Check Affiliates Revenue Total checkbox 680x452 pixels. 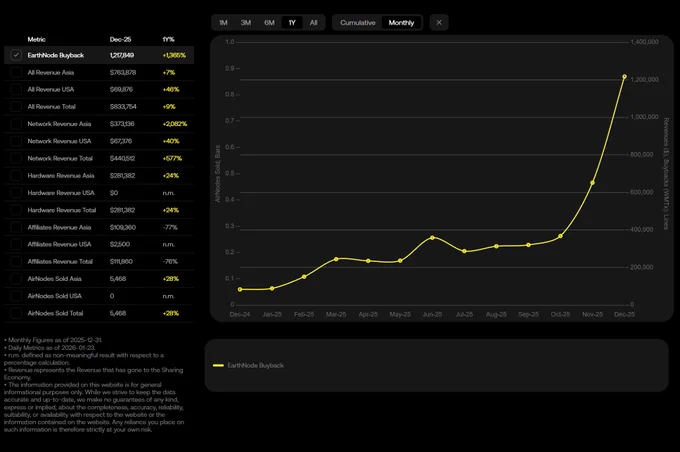[16, 262]
